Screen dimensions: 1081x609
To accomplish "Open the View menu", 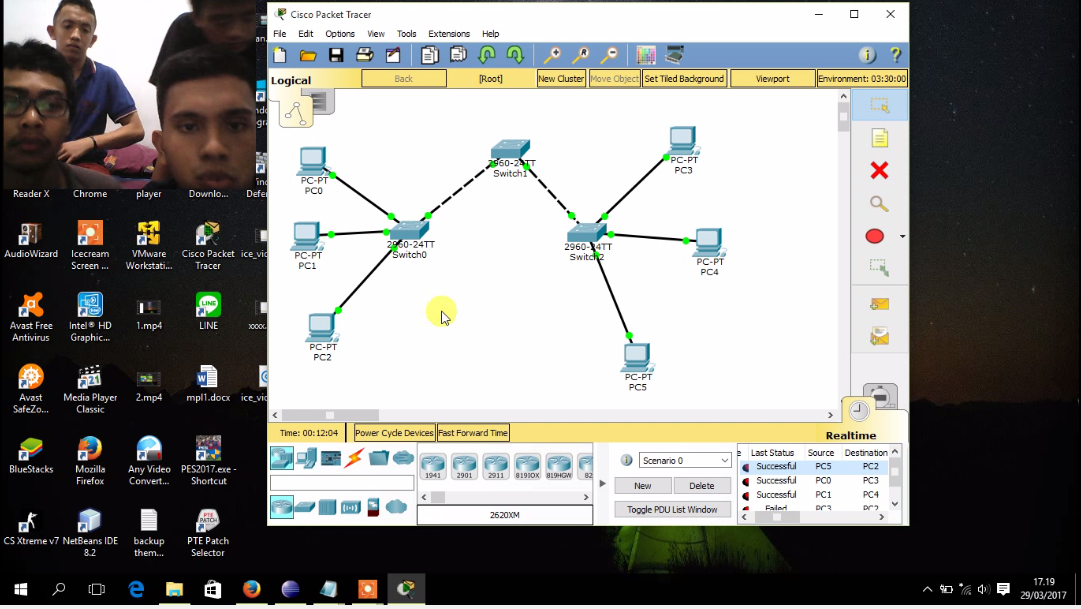I will point(376,34).
